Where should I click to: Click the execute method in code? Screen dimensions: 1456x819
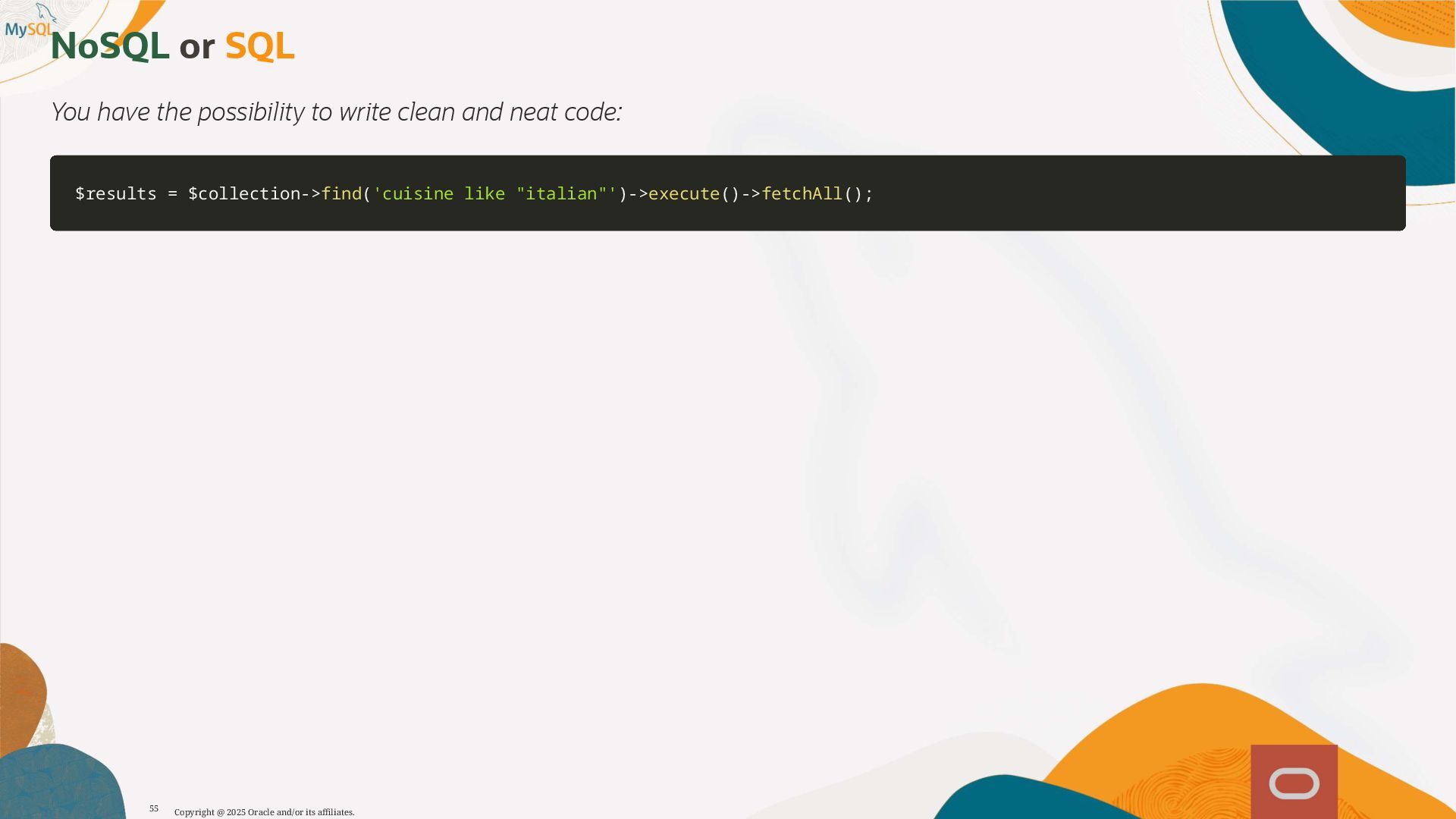tap(683, 194)
